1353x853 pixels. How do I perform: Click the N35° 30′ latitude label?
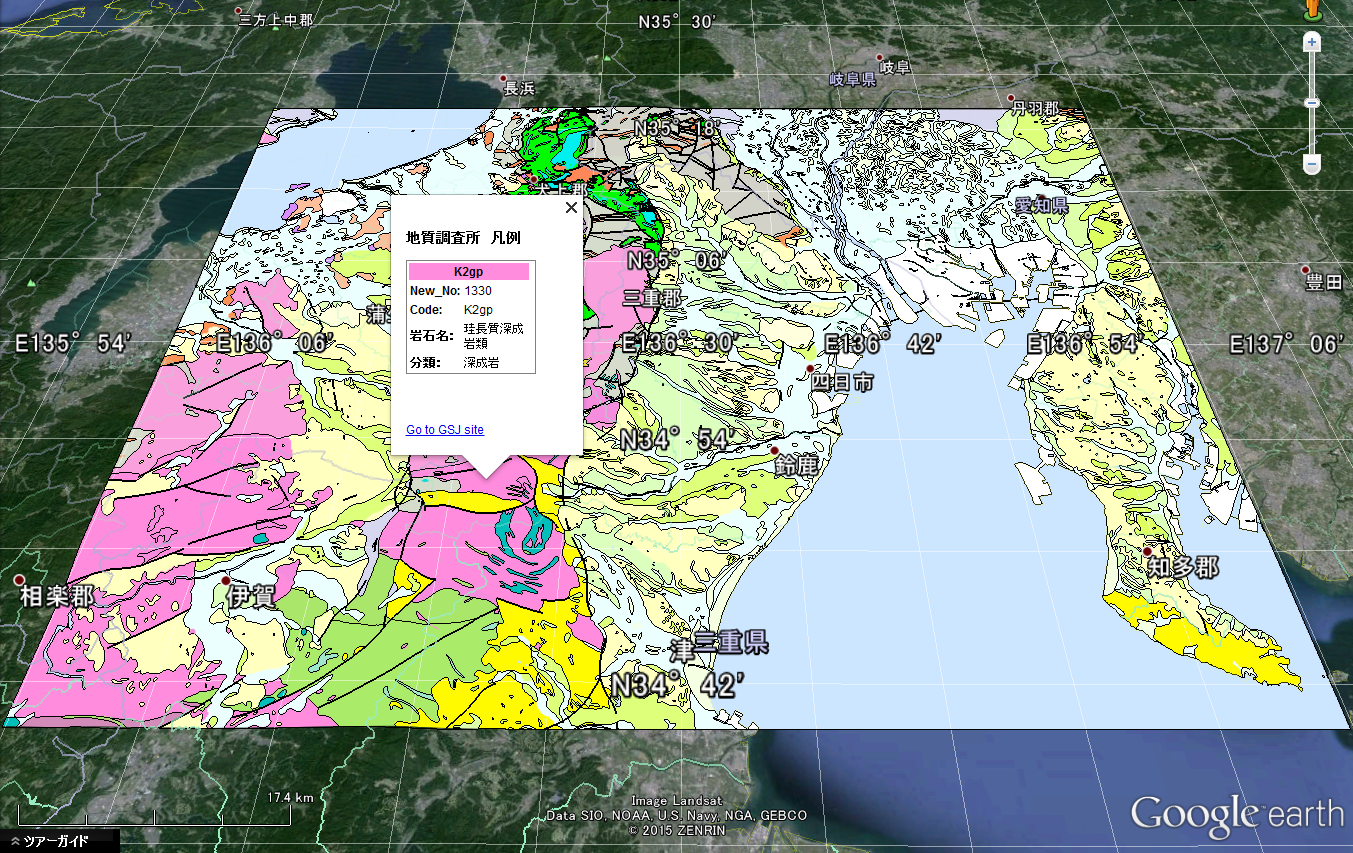(679, 22)
